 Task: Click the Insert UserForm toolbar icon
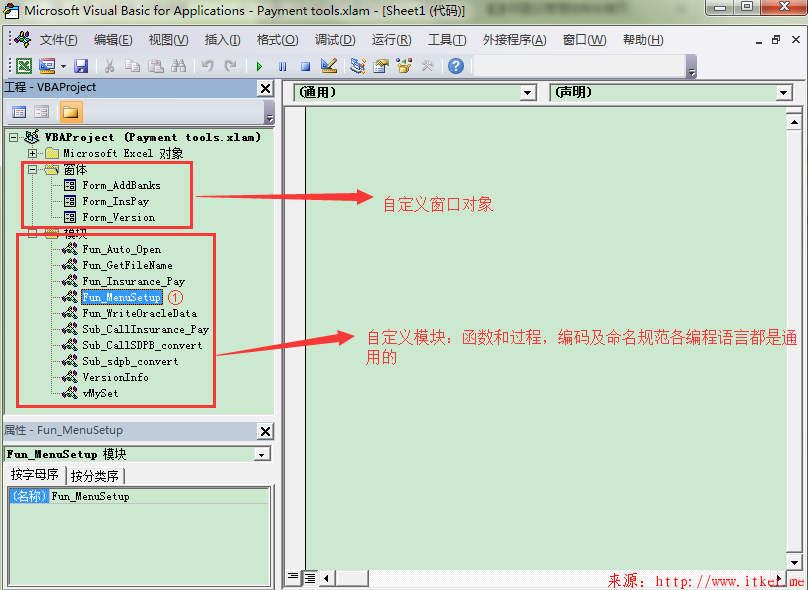click(x=47, y=66)
